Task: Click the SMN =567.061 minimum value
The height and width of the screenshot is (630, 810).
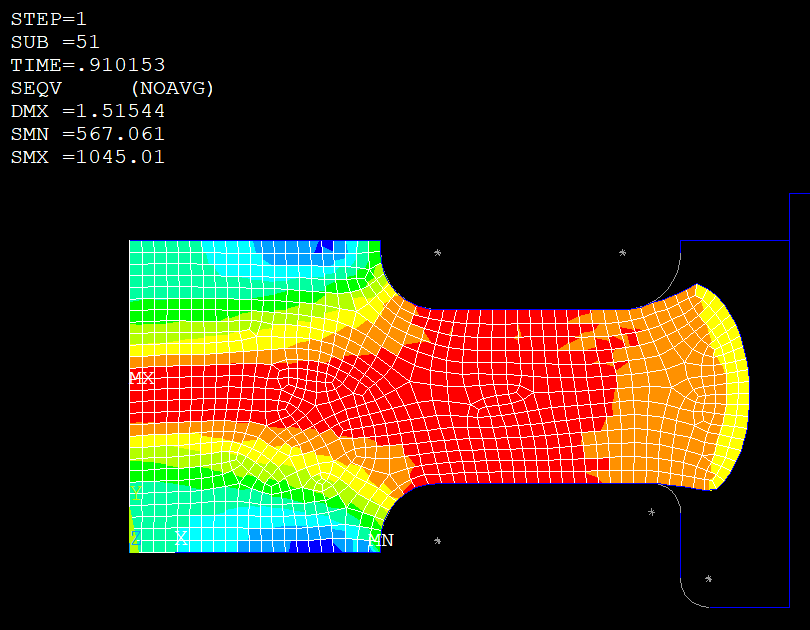Action: [88, 134]
